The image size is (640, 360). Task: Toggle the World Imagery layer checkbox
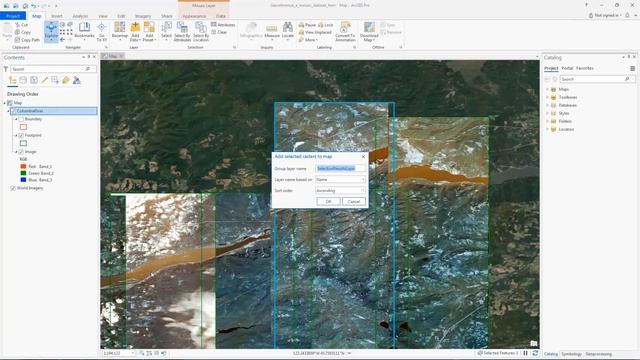(13, 188)
